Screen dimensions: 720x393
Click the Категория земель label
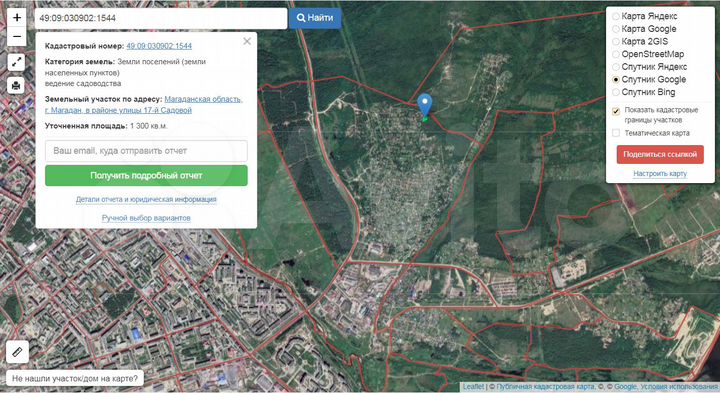point(80,62)
